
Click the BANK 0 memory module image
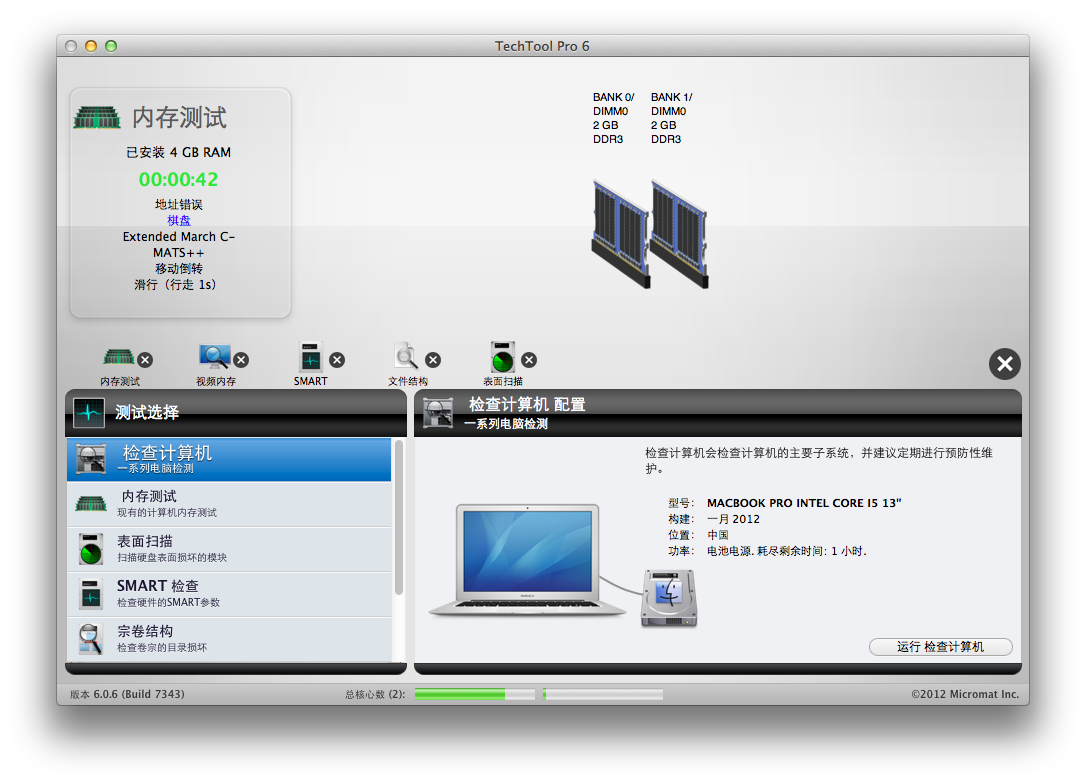click(621, 234)
